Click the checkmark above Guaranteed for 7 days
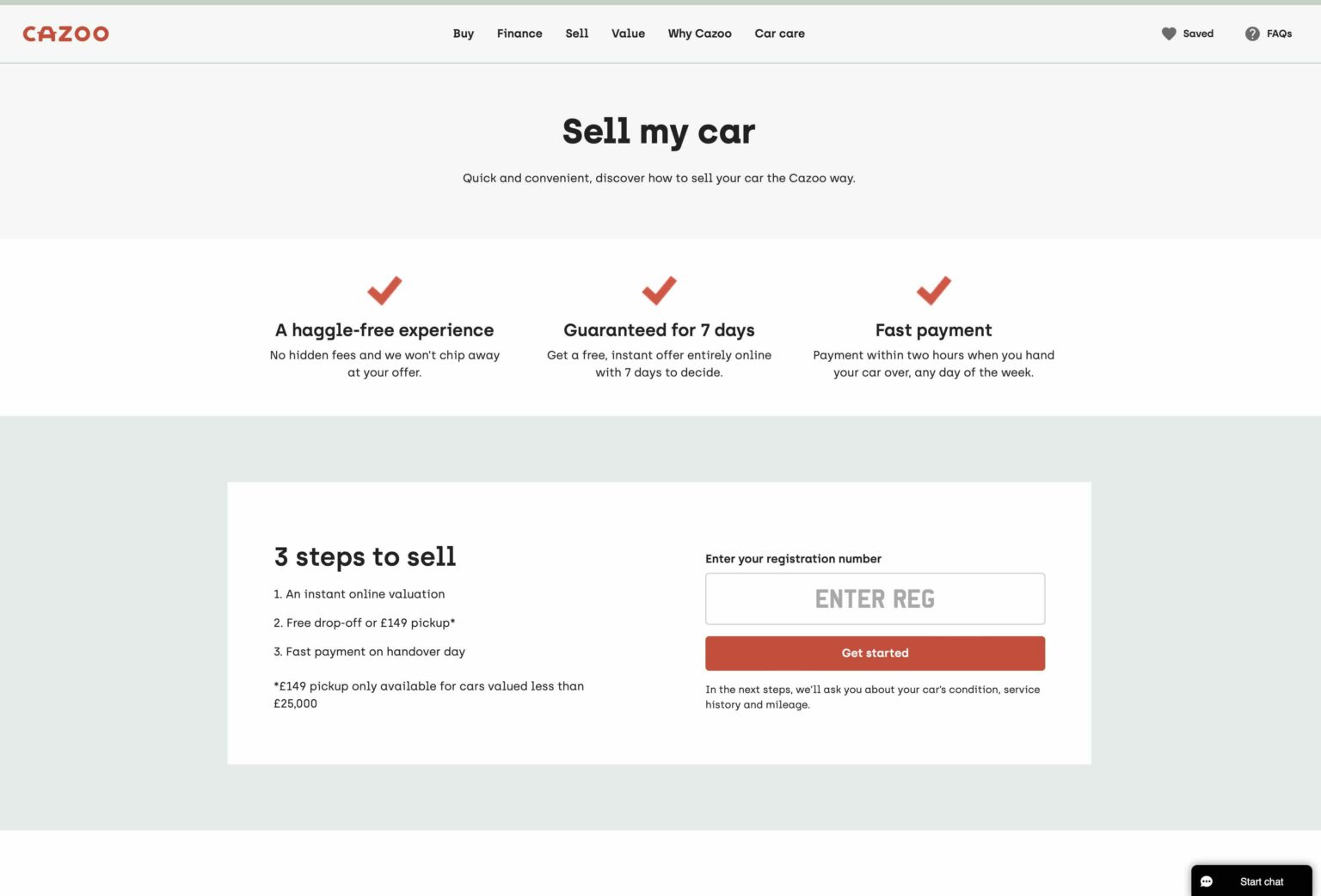Viewport: 1321px width, 896px height. point(659,291)
